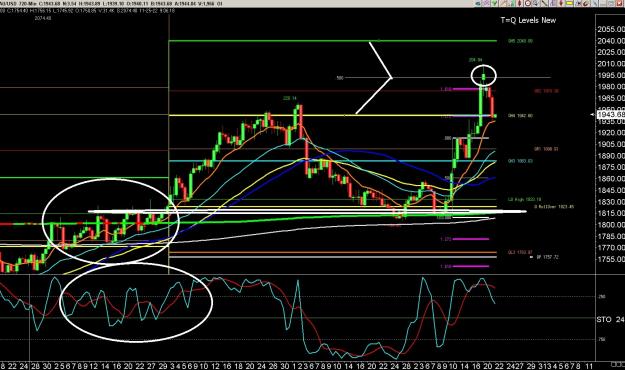Click the green arrow icon in toolbar

tap(494, 3)
